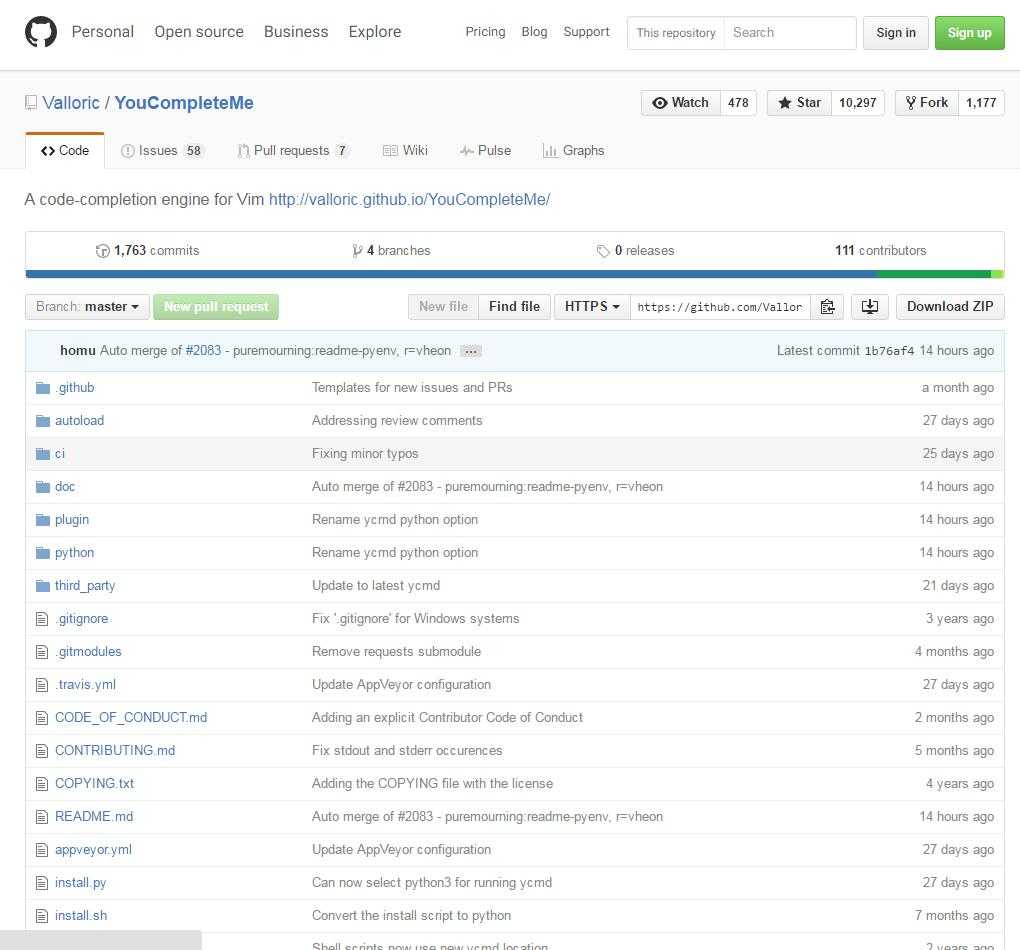Screen dimensions: 1020x950
Task: Open Personal in top navigation
Action: (x=103, y=32)
